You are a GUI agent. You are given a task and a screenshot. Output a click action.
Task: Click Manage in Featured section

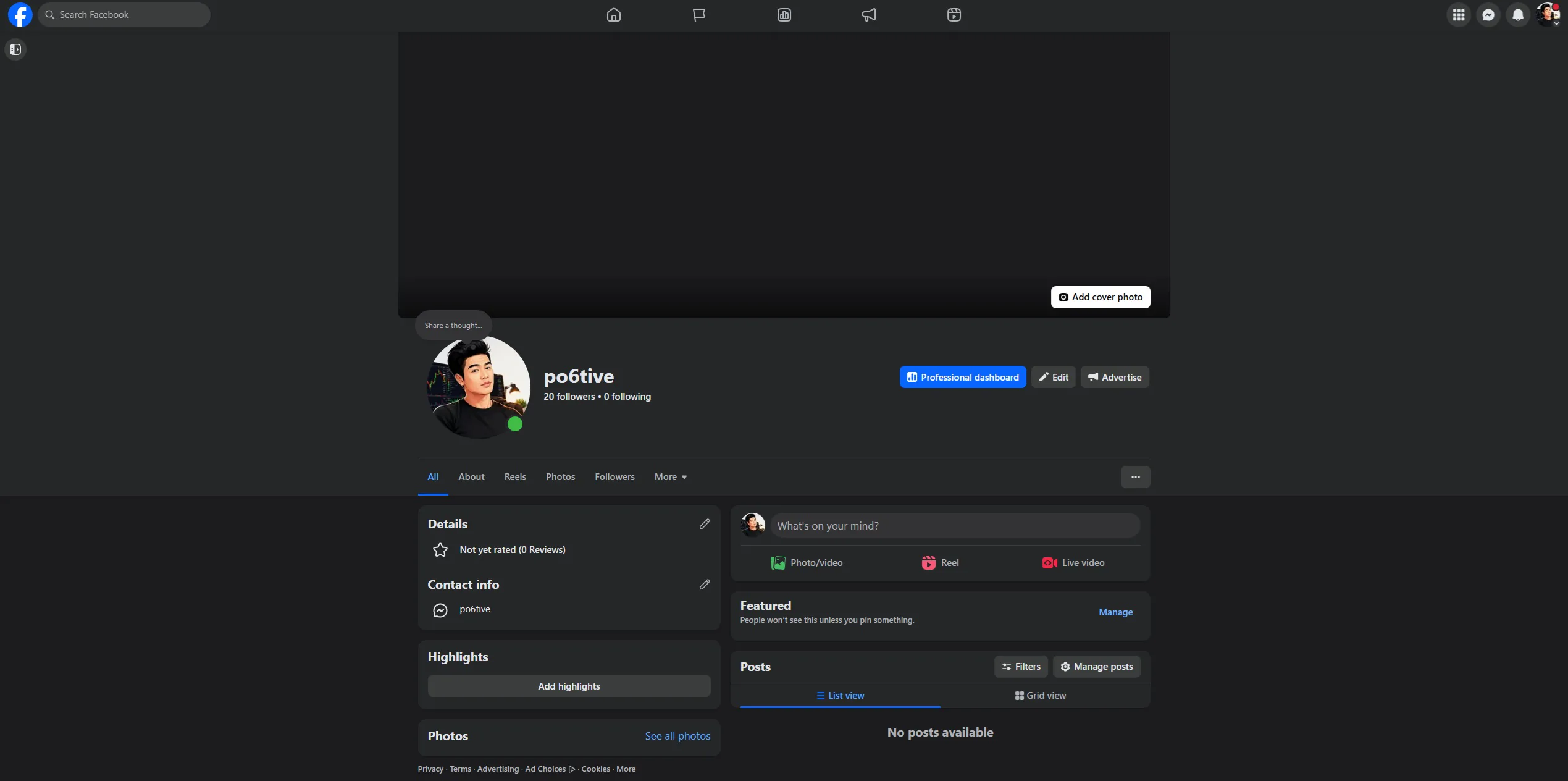(1115, 612)
